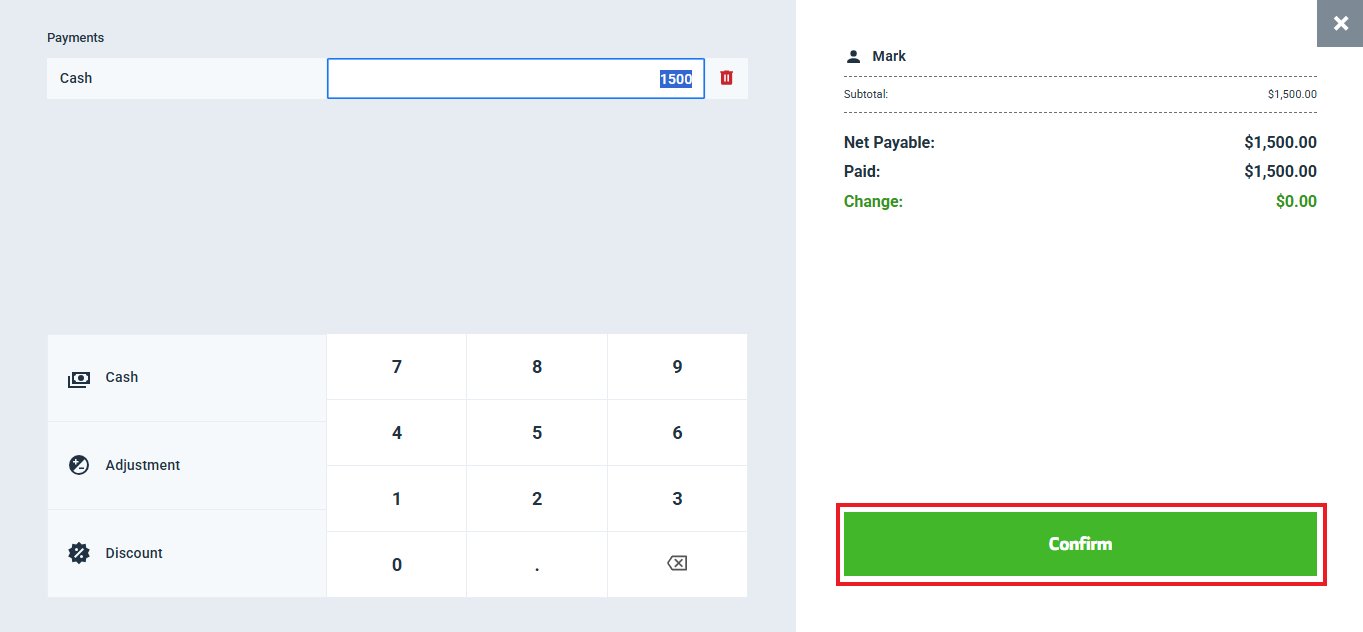Click into the Cash amount field showing 1500
Image resolution: width=1363 pixels, height=632 pixels.
point(516,79)
